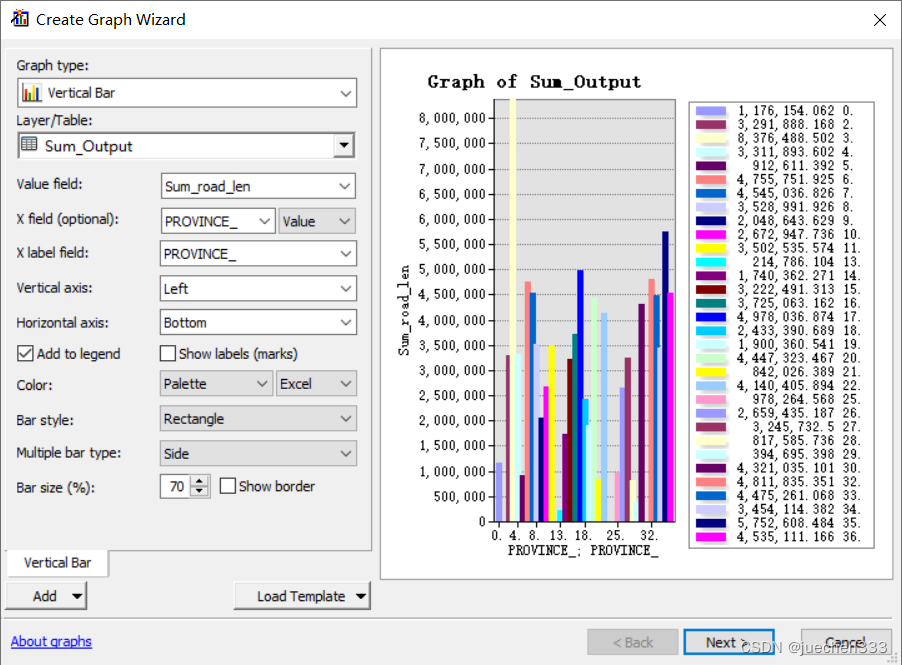
Task: Click the tallest pale yellow bar in the chart
Action: [513, 310]
